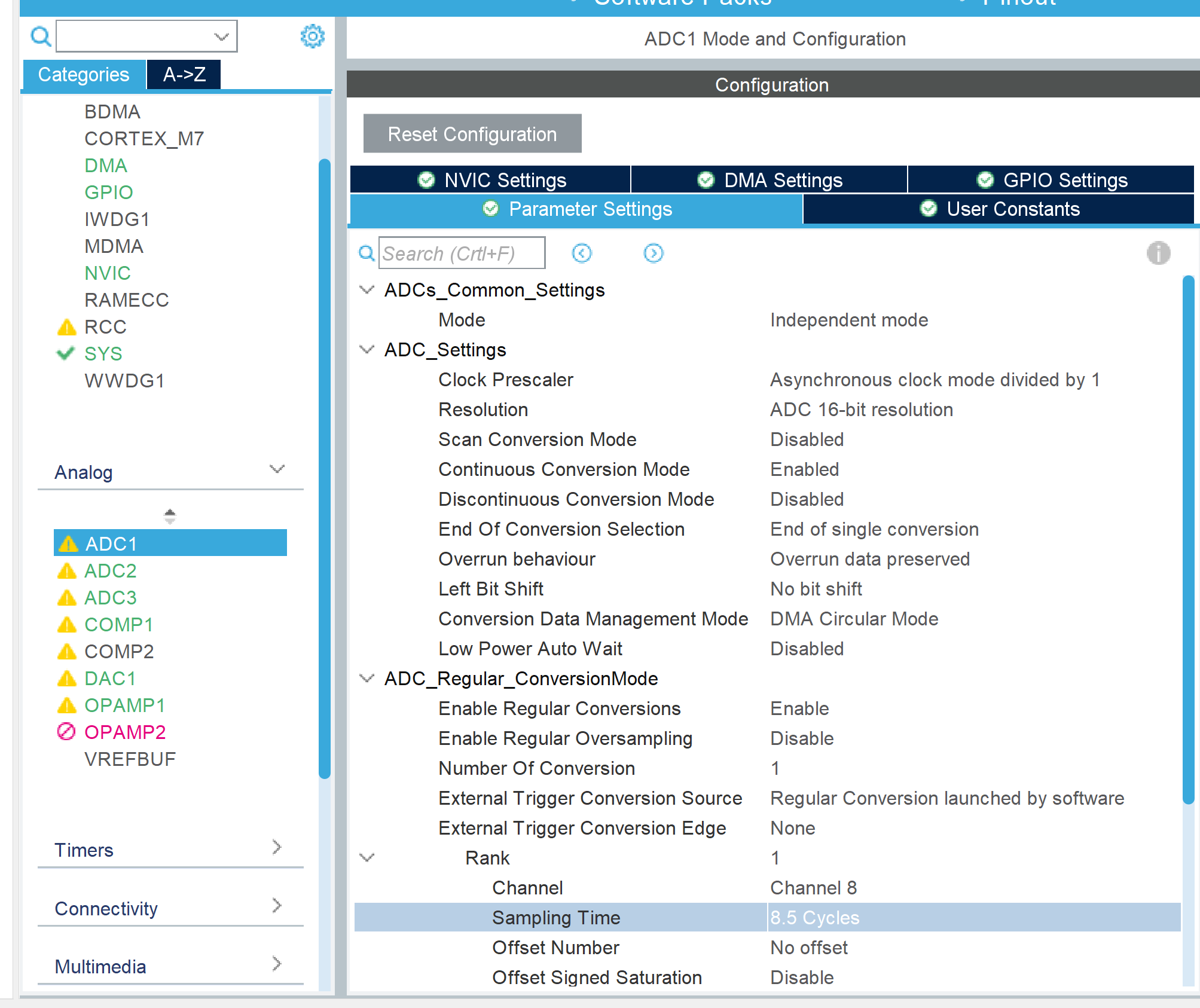Open the peripheral search dropdown arrow
The image size is (1200, 1008).
pyautogui.click(x=222, y=36)
